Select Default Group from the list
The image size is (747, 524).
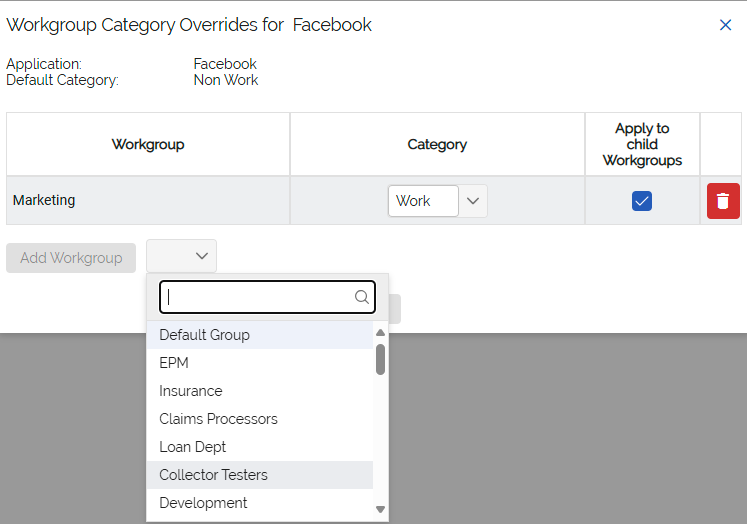pyautogui.click(x=204, y=335)
